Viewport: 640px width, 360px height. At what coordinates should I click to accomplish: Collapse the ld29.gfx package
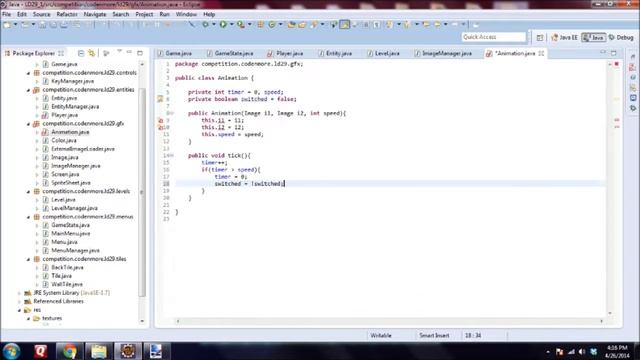click(29, 124)
